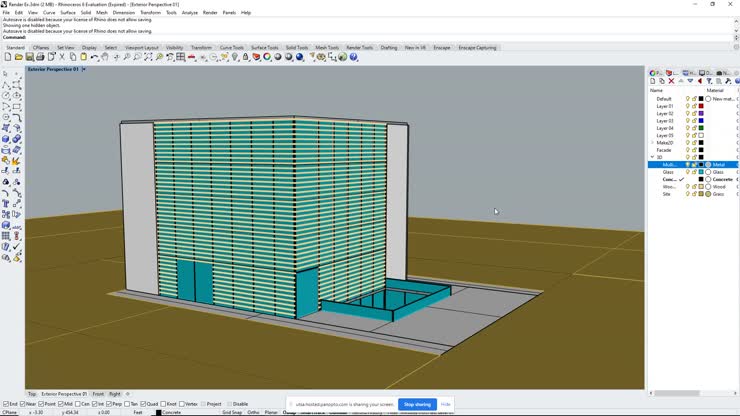Switch to the Right viewport tab
Screen dimensions: 740x416
click(115, 394)
